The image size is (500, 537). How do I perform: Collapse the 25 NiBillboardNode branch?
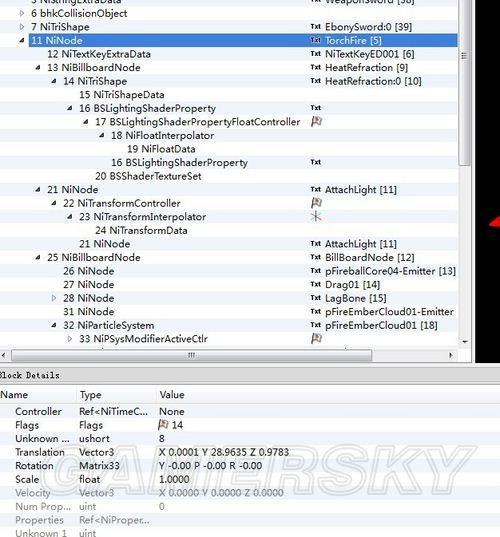tap(38, 257)
